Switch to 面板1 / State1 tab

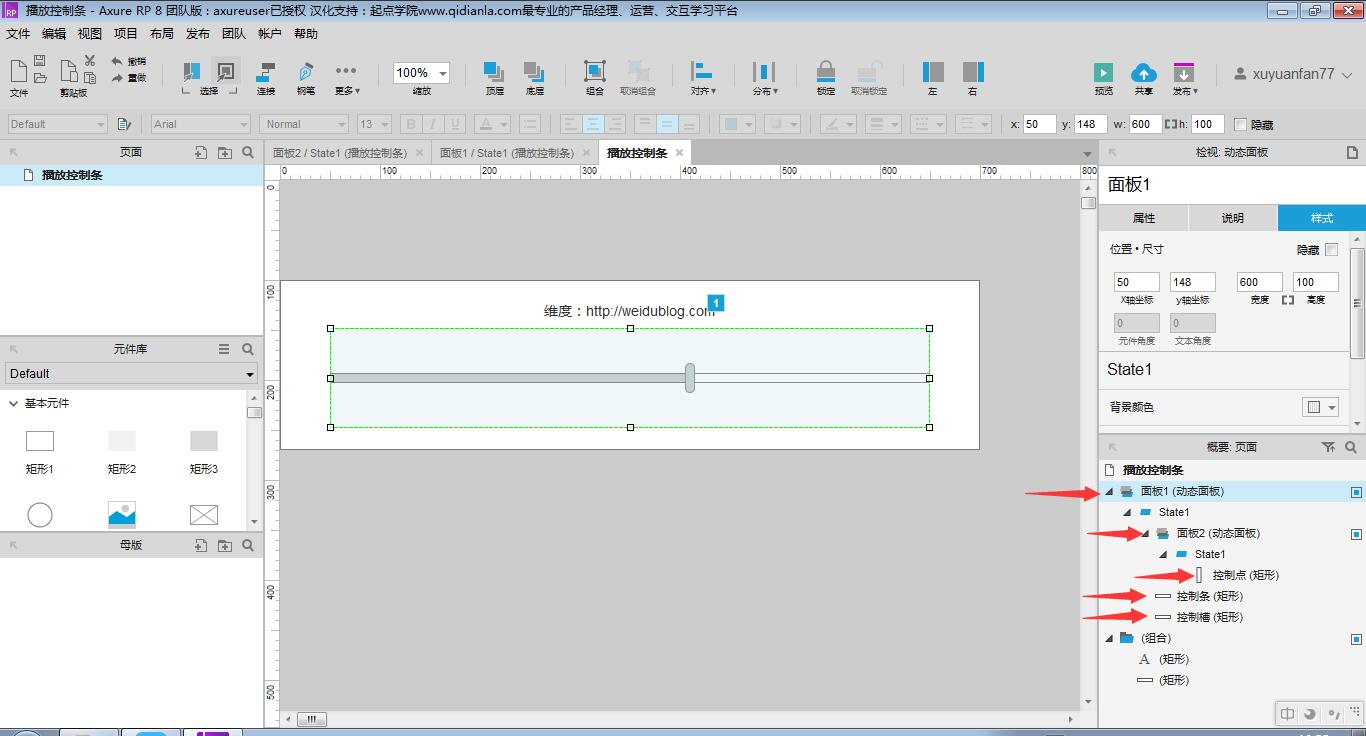coord(507,153)
